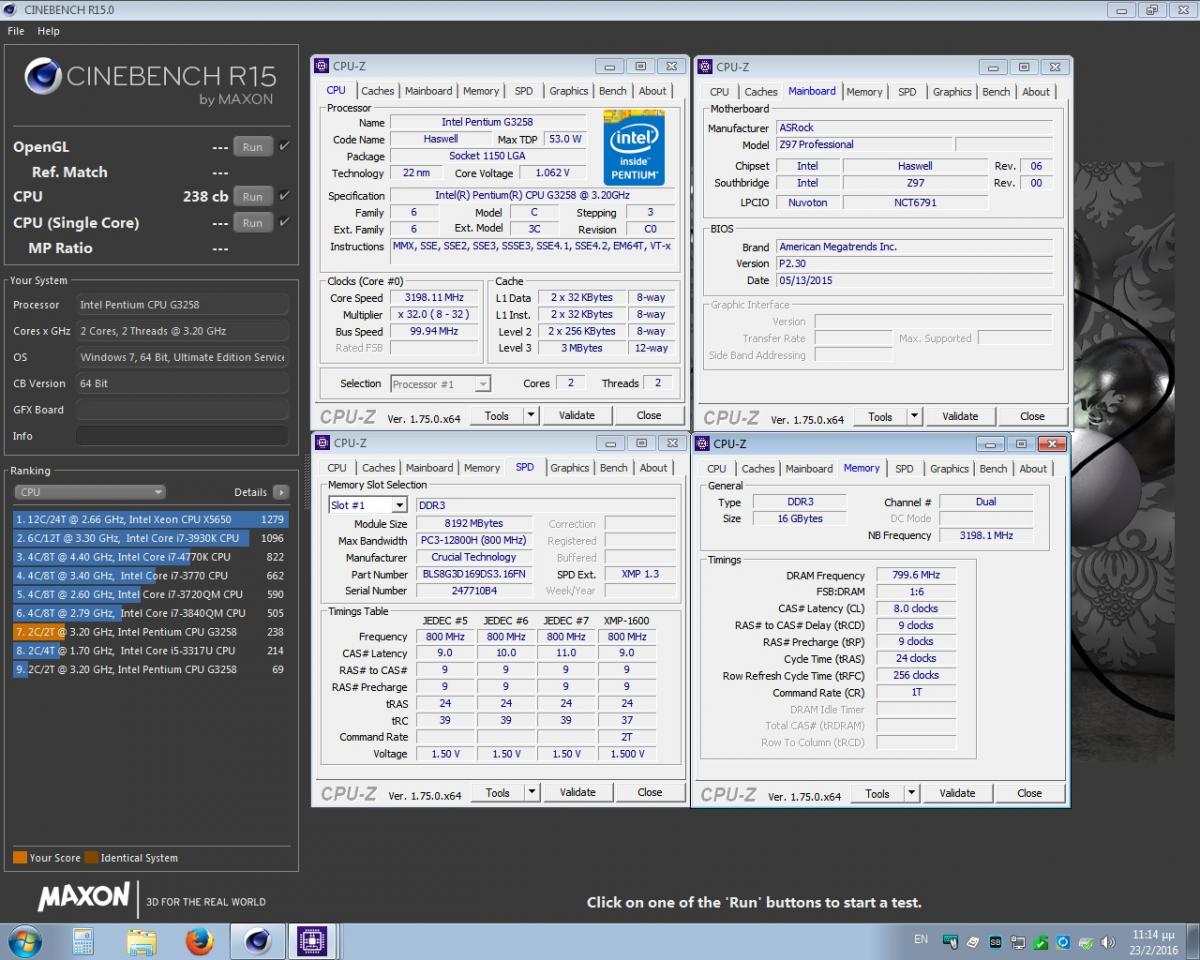Click the Safely Remove Hardware tray icon
Screen dimensions: 1200x960
tap(1085, 942)
